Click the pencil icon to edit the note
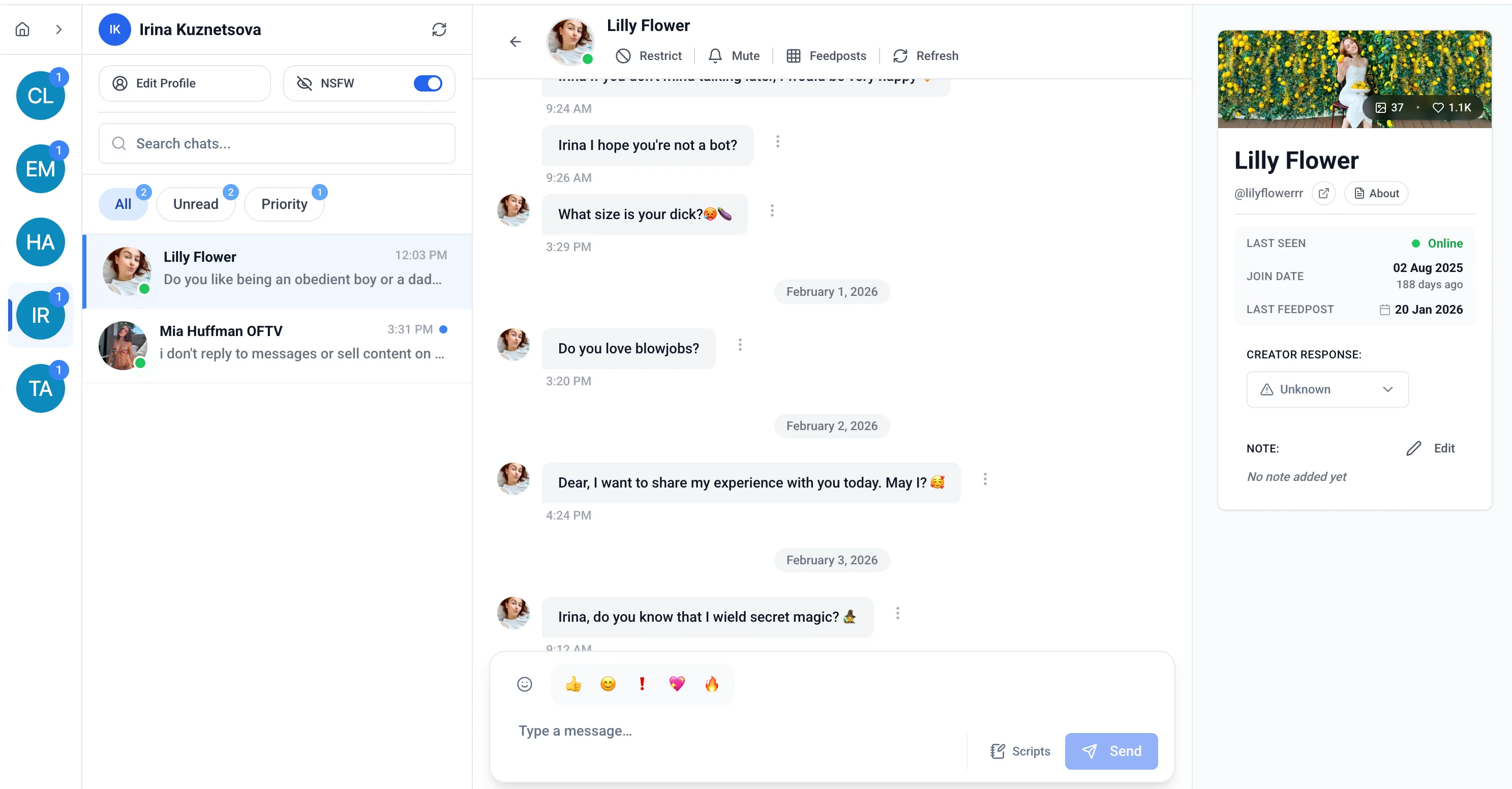This screenshot has width=1512, height=789. coord(1414,448)
